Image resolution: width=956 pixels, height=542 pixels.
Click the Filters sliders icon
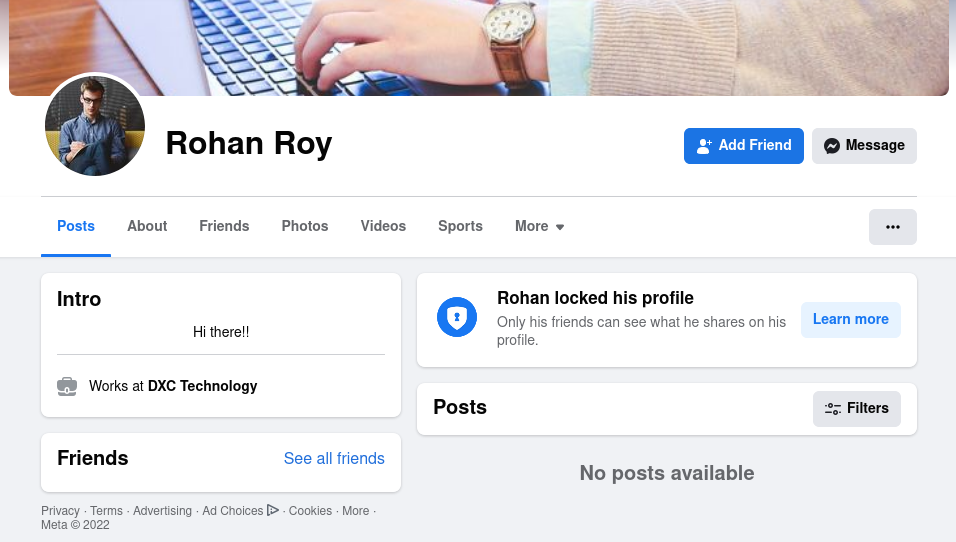[x=833, y=408]
